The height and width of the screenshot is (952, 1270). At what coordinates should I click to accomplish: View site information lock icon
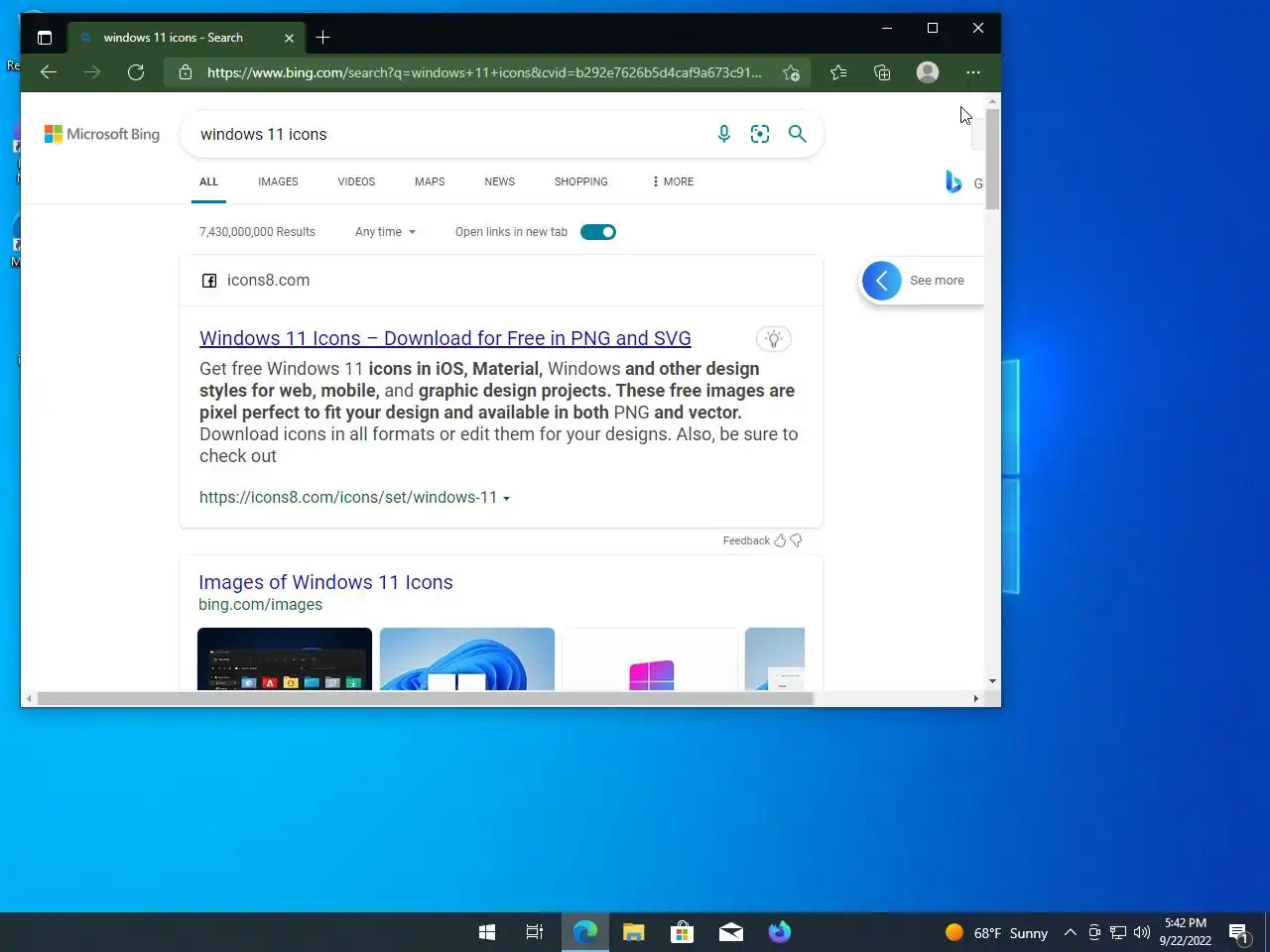[x=186, y=72]
